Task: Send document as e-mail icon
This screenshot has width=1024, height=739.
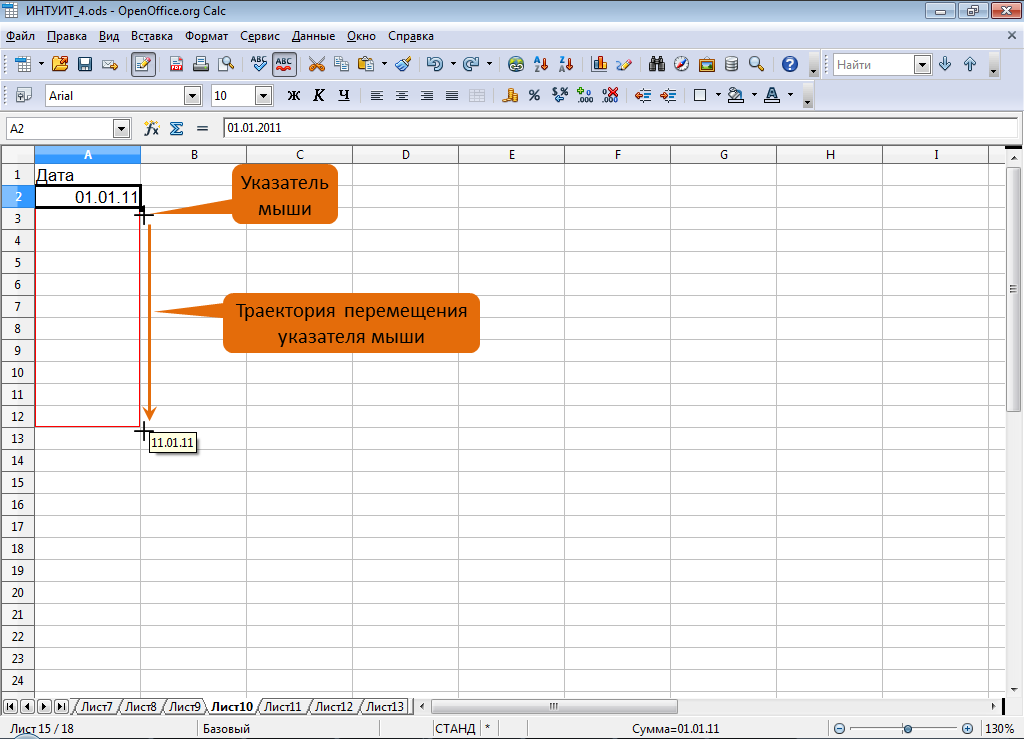Action: (110, 64)
